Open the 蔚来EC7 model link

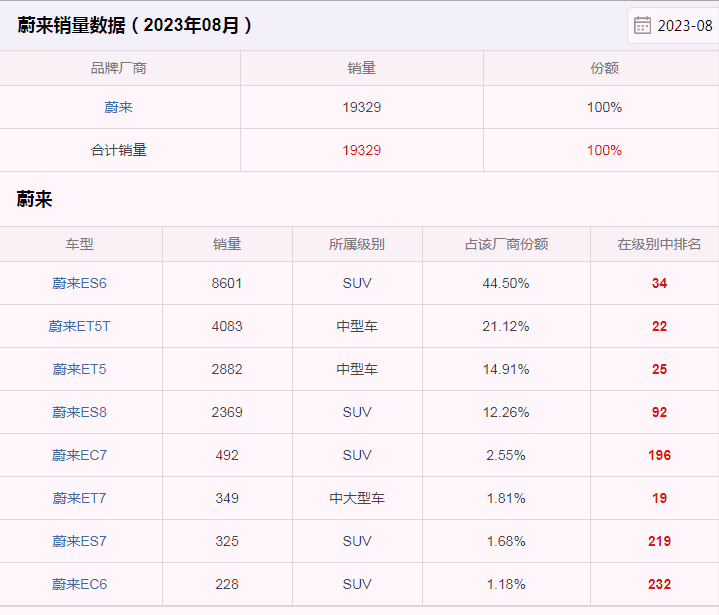[79, 455]
